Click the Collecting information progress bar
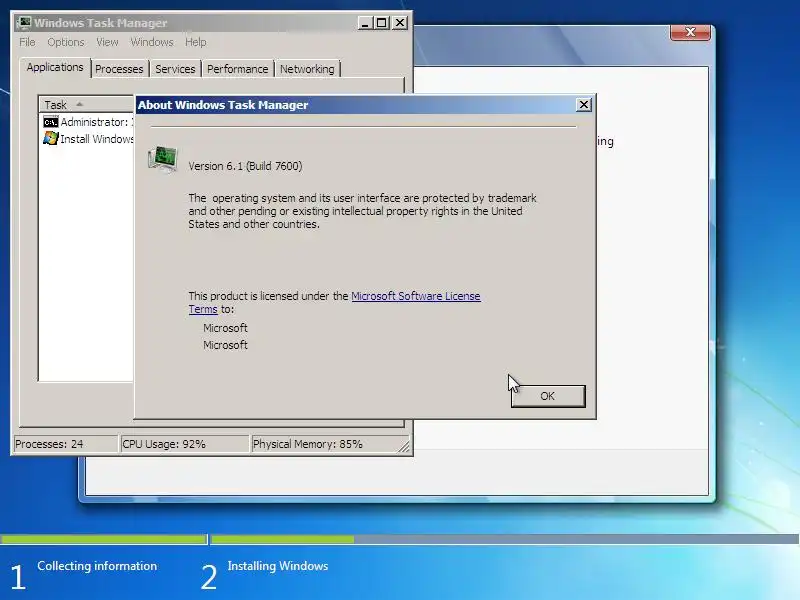The image size is (800, 600). point(104,539)
